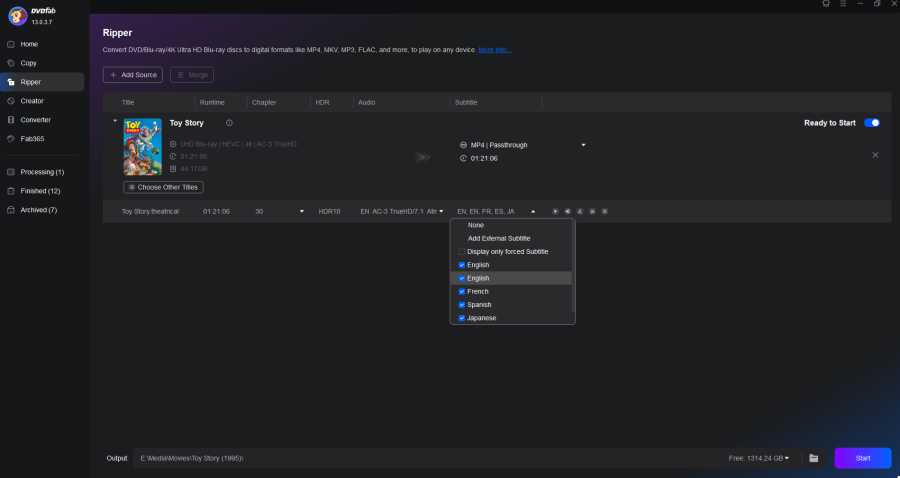Uncheck the Japanese subtitle checkbox

point(461,318)
